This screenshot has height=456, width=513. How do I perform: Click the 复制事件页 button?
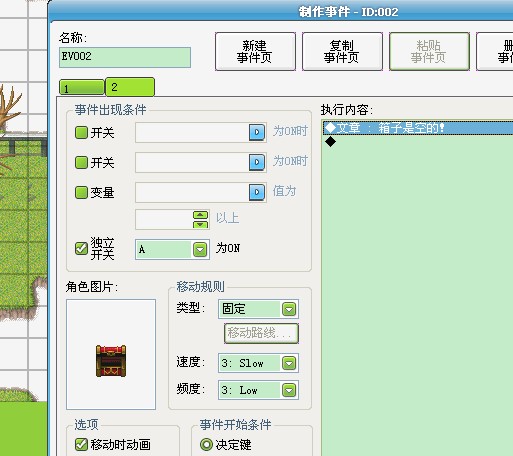(x=342, y=51)
